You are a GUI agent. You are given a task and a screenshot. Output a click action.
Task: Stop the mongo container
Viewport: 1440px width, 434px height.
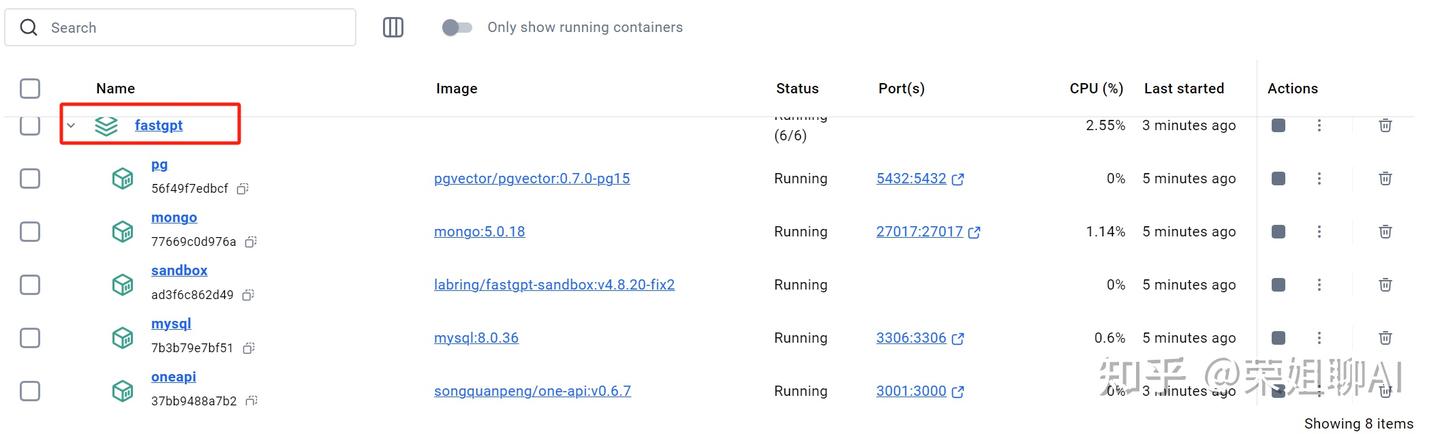[x=1278, y=231]
